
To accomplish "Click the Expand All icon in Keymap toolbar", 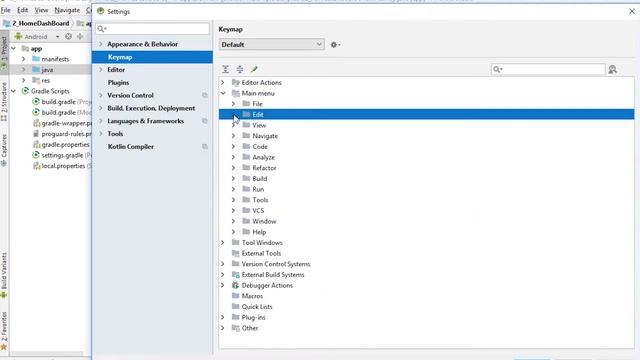I will pyautogui.click(x=225, y=69).
